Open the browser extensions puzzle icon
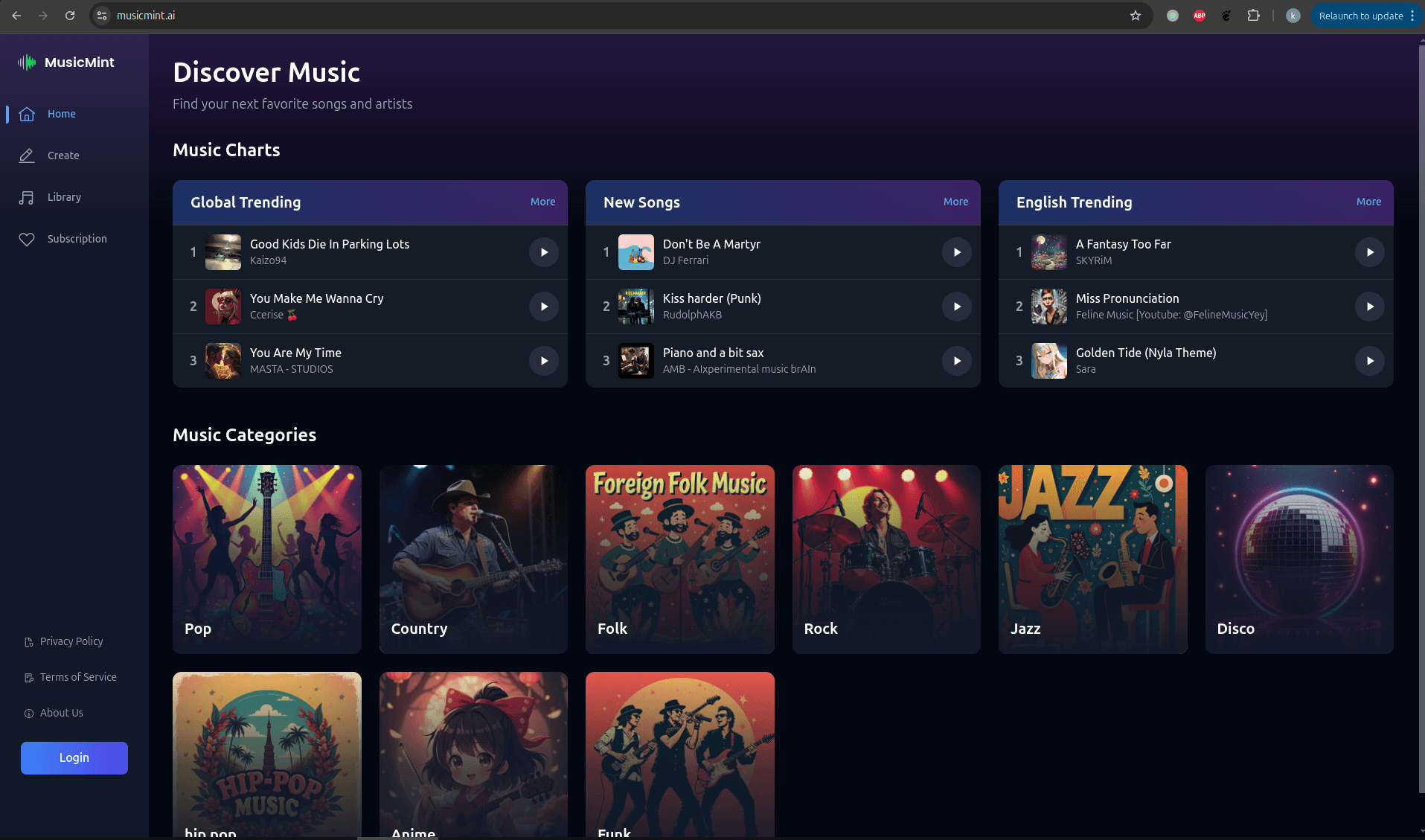Viewport: 1425px width, 840px height. click(1253, 16)
